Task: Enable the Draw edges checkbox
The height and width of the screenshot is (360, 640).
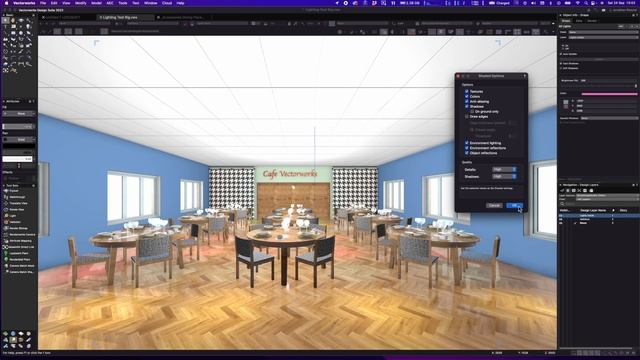Action: click(x=467, y=116)
